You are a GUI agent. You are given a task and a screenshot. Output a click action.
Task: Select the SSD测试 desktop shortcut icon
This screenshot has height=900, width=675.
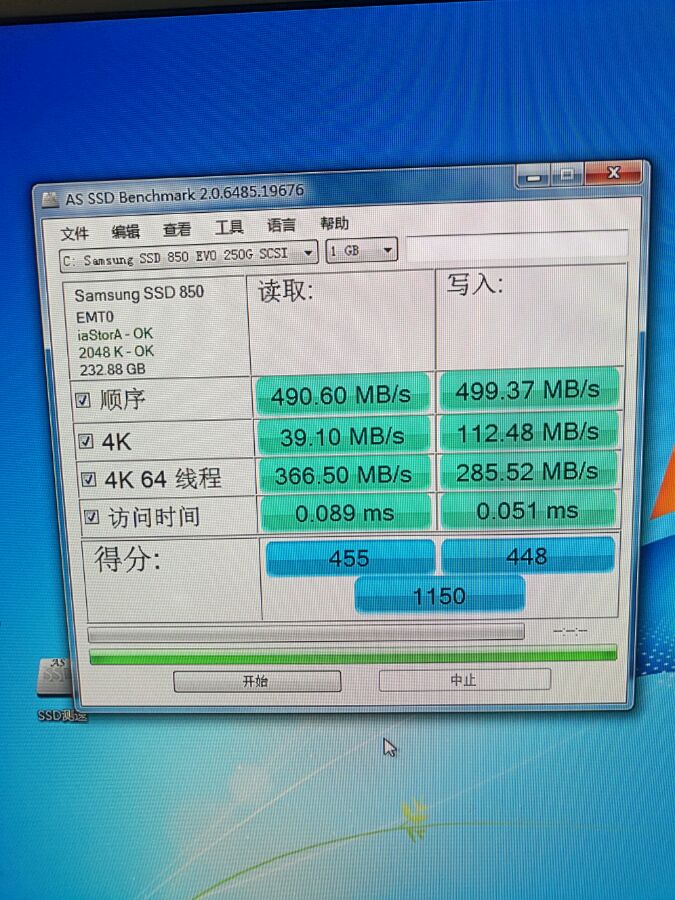click(56, 689)
